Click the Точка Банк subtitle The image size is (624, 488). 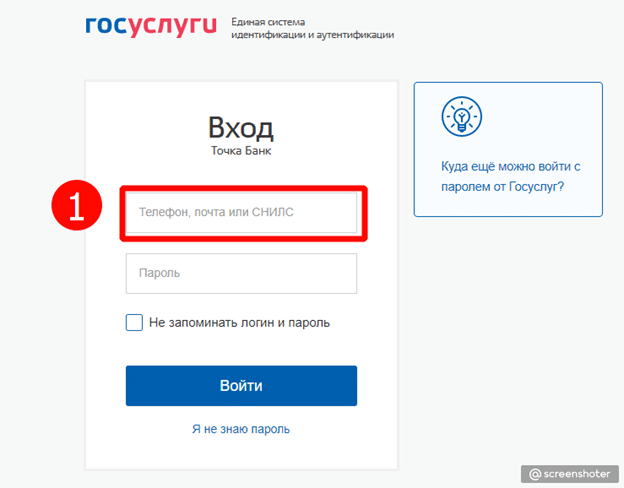click(241, 151)
